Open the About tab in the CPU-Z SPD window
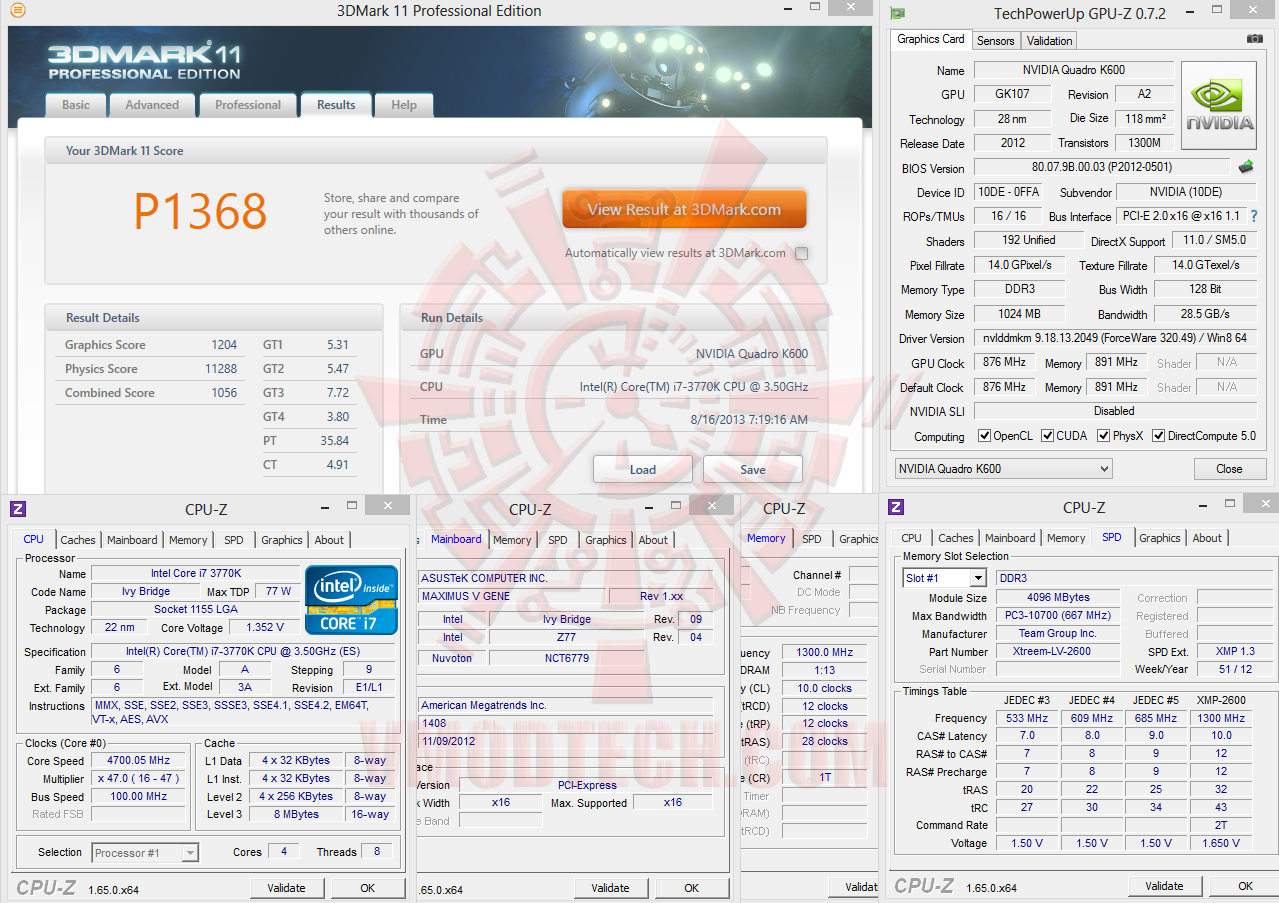The width and height of the screenshot is (1279, 903). (1207, 538)
